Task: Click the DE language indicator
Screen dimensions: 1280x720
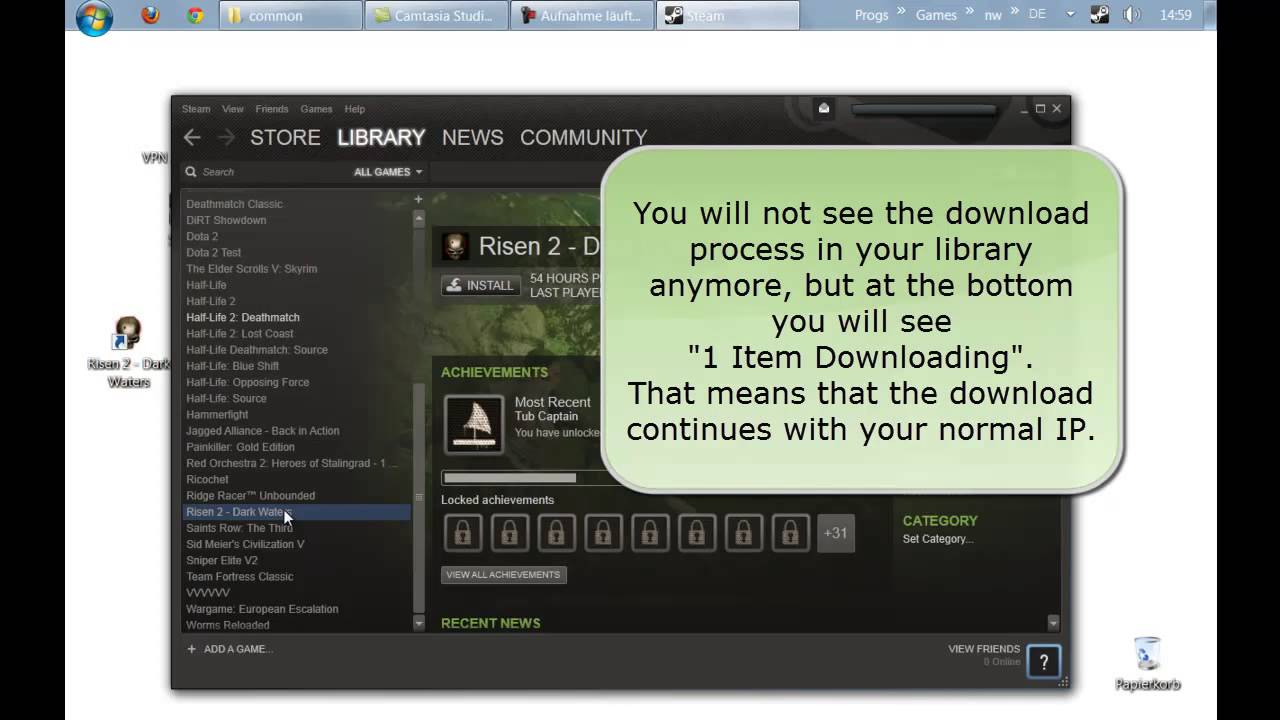Action: pos(1037,15)
